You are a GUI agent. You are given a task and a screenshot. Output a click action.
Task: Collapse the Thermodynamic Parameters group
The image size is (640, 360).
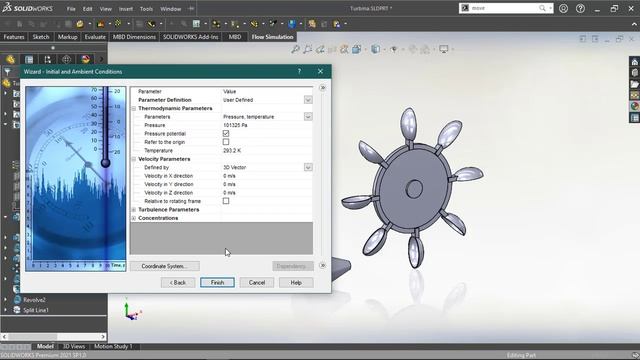click(134, 109)
